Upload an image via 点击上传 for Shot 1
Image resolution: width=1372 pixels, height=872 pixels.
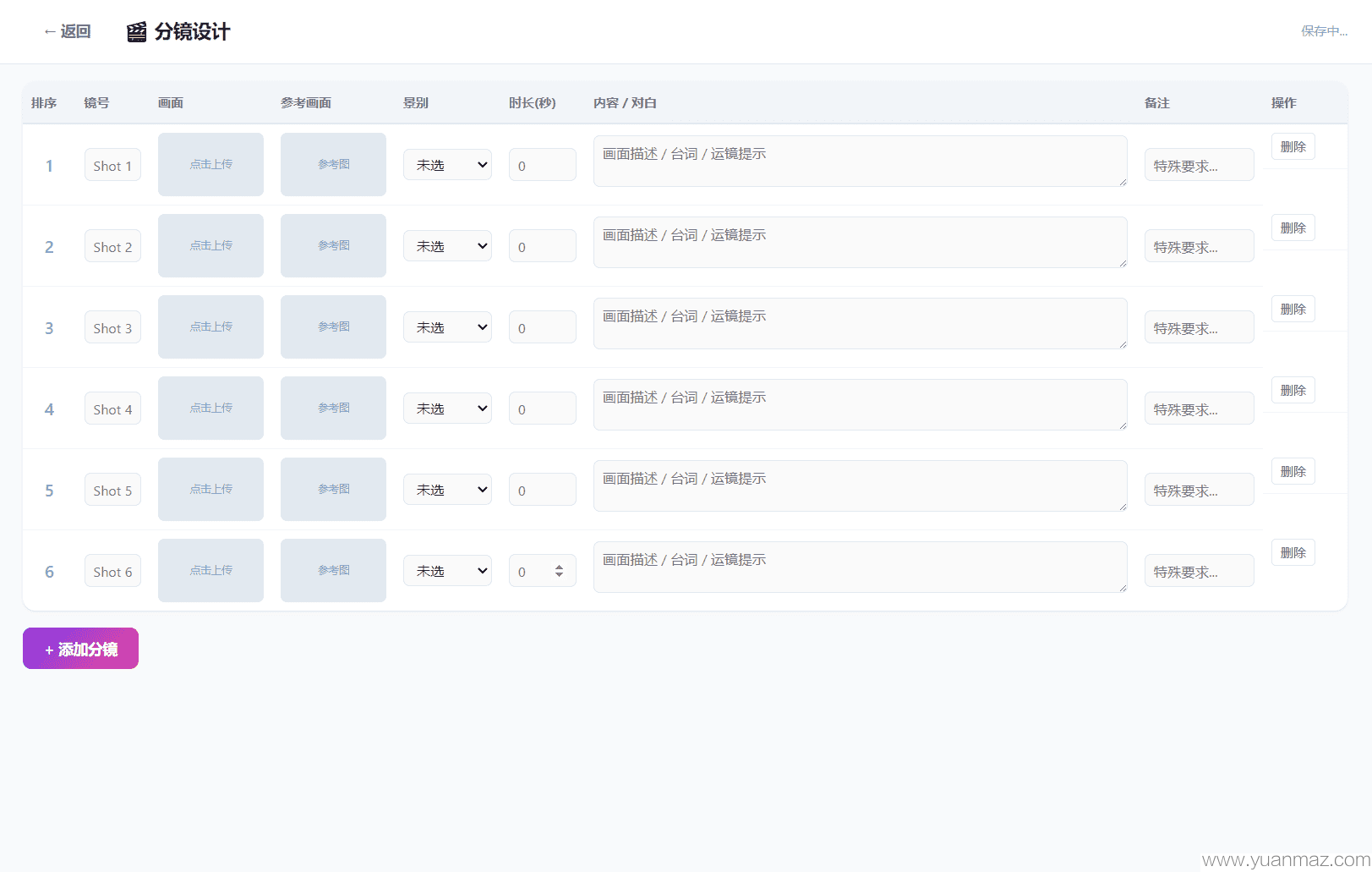(x=210, y=164)
